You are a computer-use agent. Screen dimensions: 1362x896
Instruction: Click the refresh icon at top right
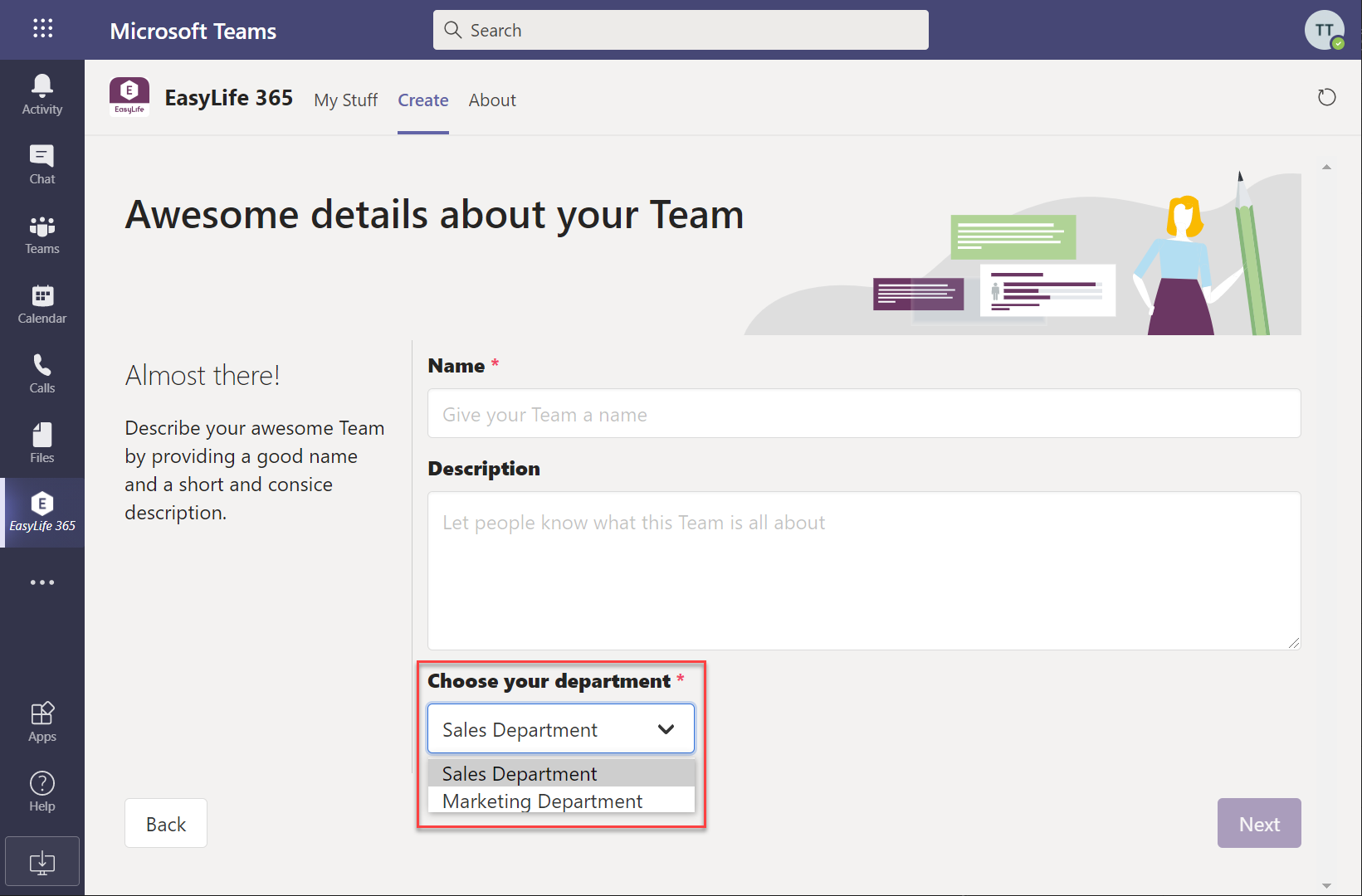(x=1326, y=98)
